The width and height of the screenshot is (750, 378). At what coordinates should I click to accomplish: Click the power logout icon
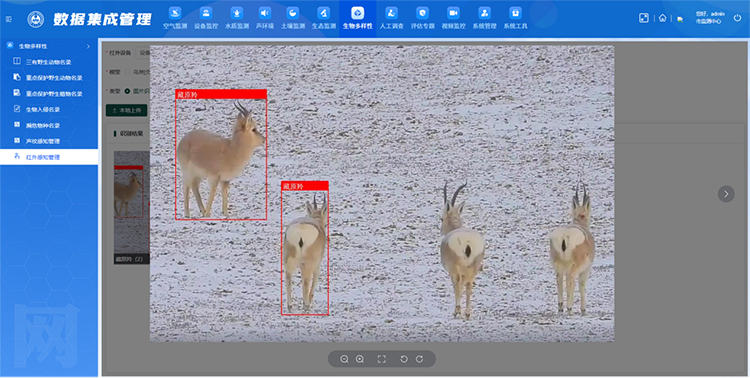click(737, 18)
